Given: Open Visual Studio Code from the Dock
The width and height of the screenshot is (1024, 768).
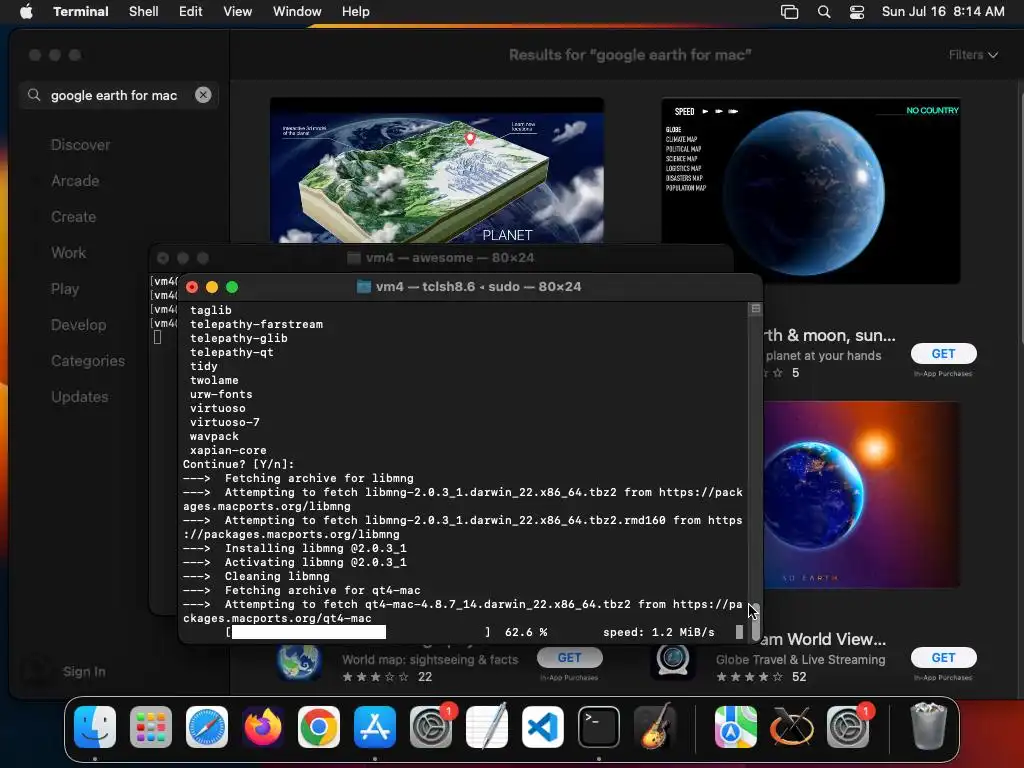Looking at the screenshot, I should click(x=543, y=727).
